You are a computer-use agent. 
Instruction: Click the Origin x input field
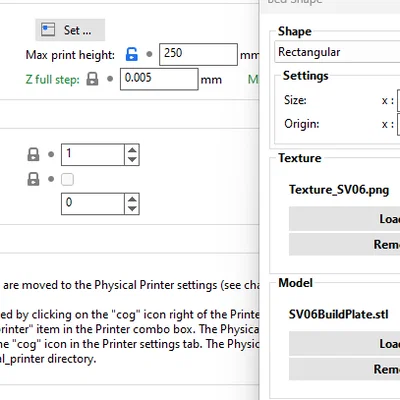pyautogui.click(x=399, y=124)
